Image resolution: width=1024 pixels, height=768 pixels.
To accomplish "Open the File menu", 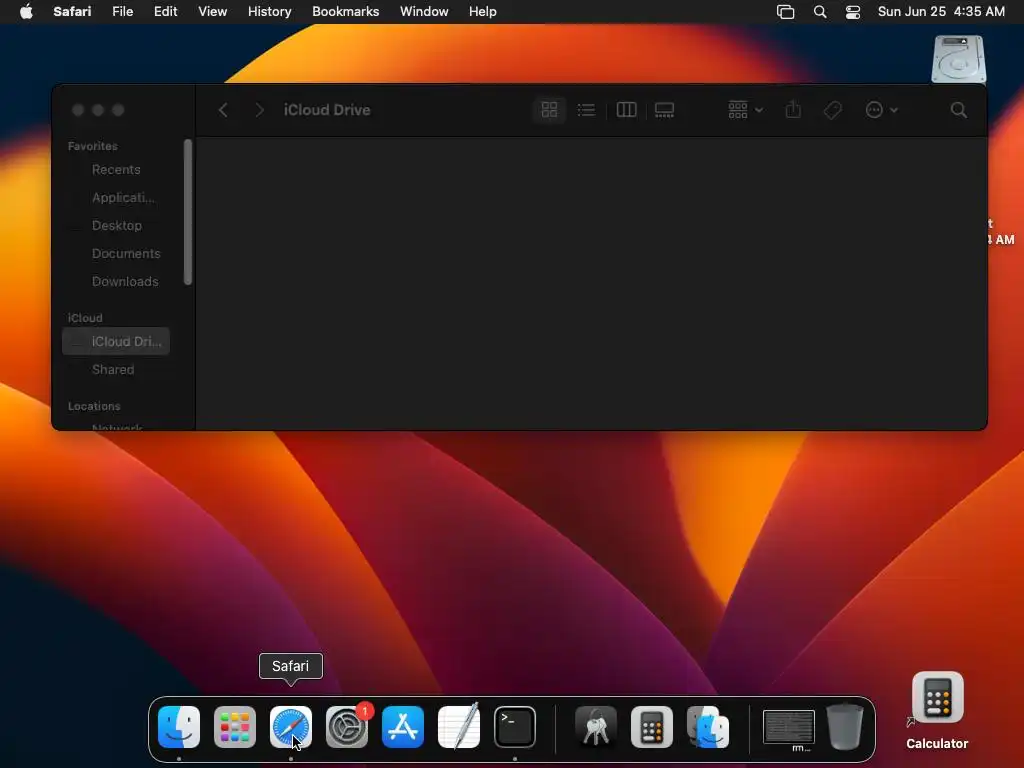I will coord(123,12).
